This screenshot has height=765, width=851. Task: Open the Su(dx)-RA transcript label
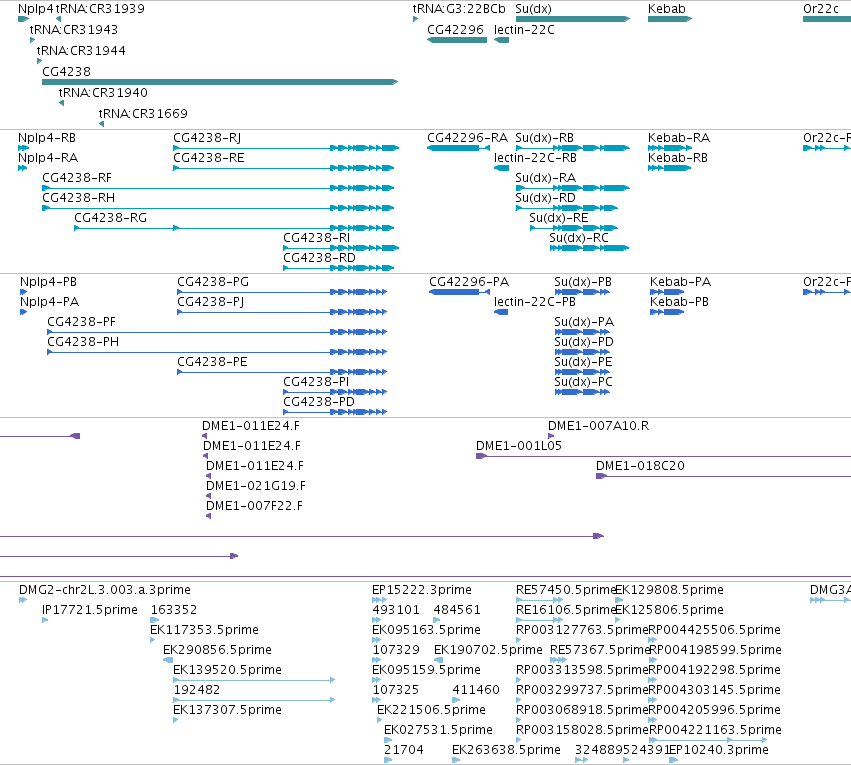[x=545, y=177]
